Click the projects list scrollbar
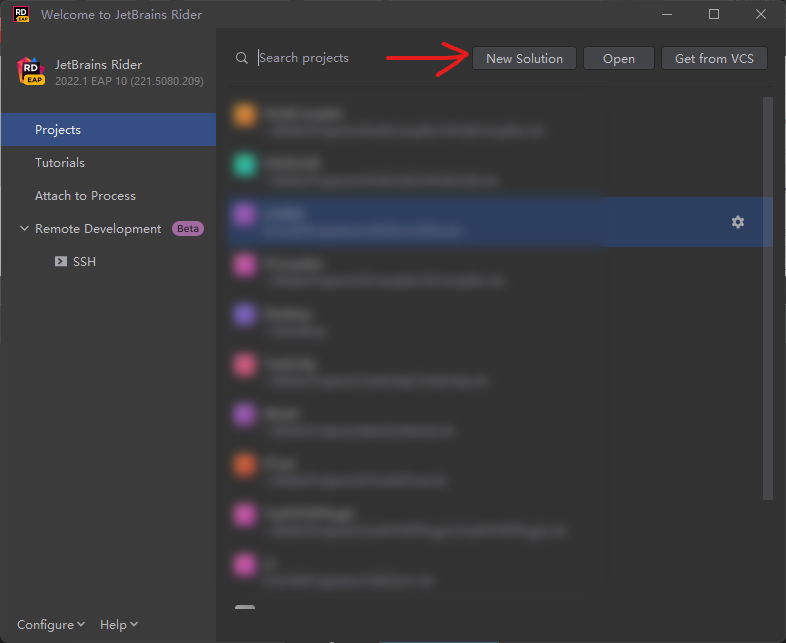This screenshot has width=786, height=643. point(767,298)
